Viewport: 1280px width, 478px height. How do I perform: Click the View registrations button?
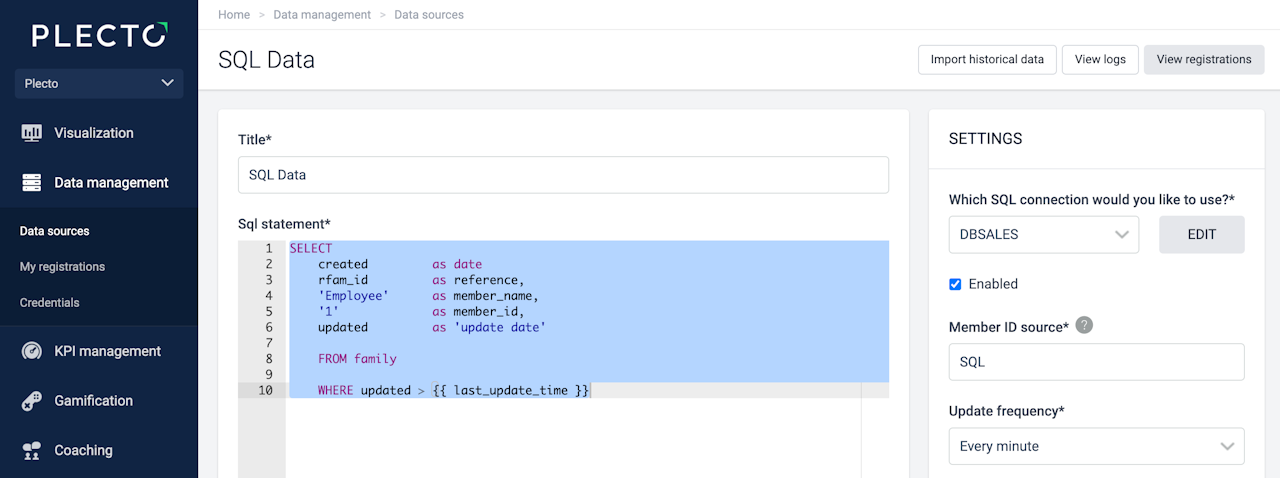click(x=1203, y=59)
